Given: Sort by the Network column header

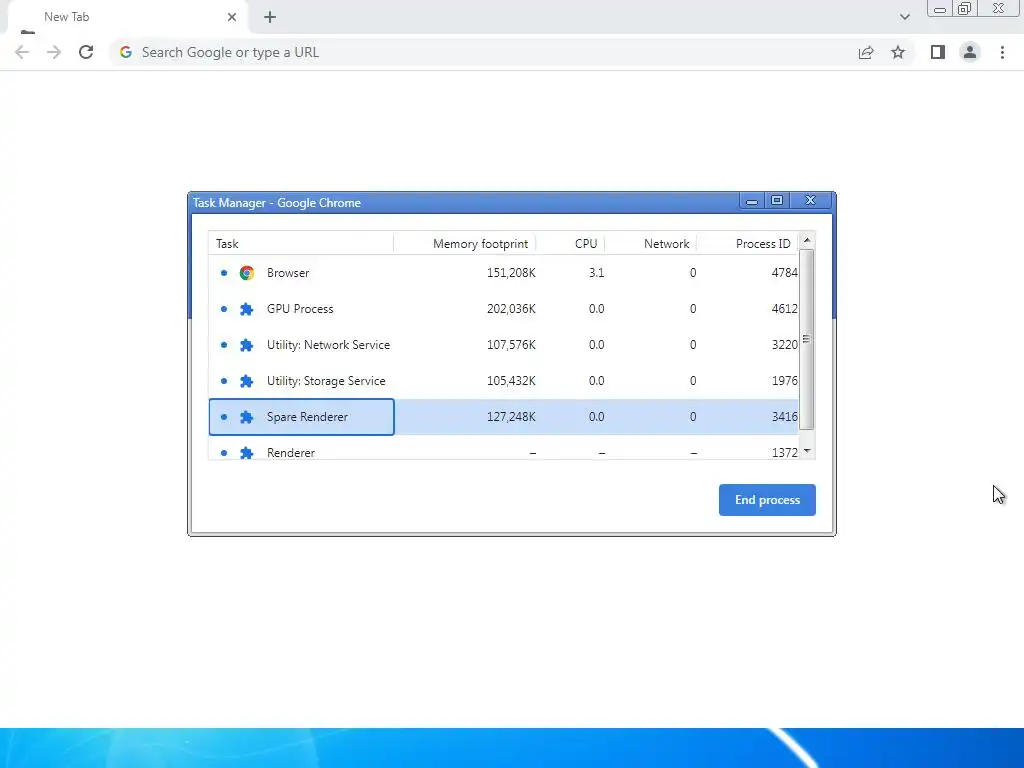Looking at the screenshot, I should click(x=650, y=244).
